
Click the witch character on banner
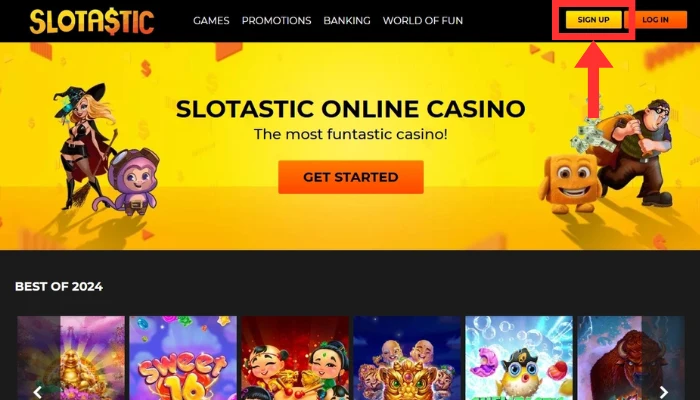point(84,145)
